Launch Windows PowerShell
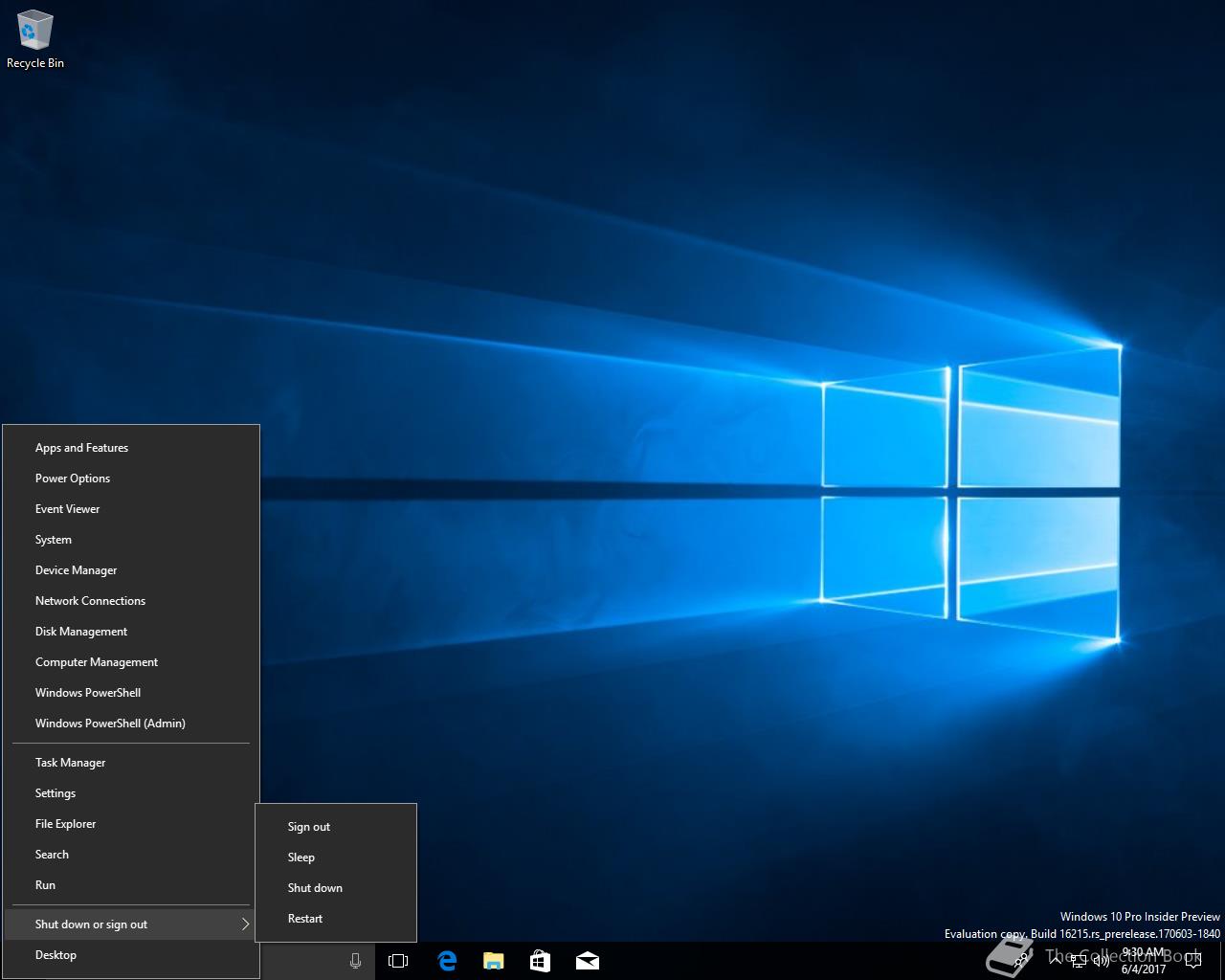The width and height of the screenshot is (1225, 980). click(131, 693)
